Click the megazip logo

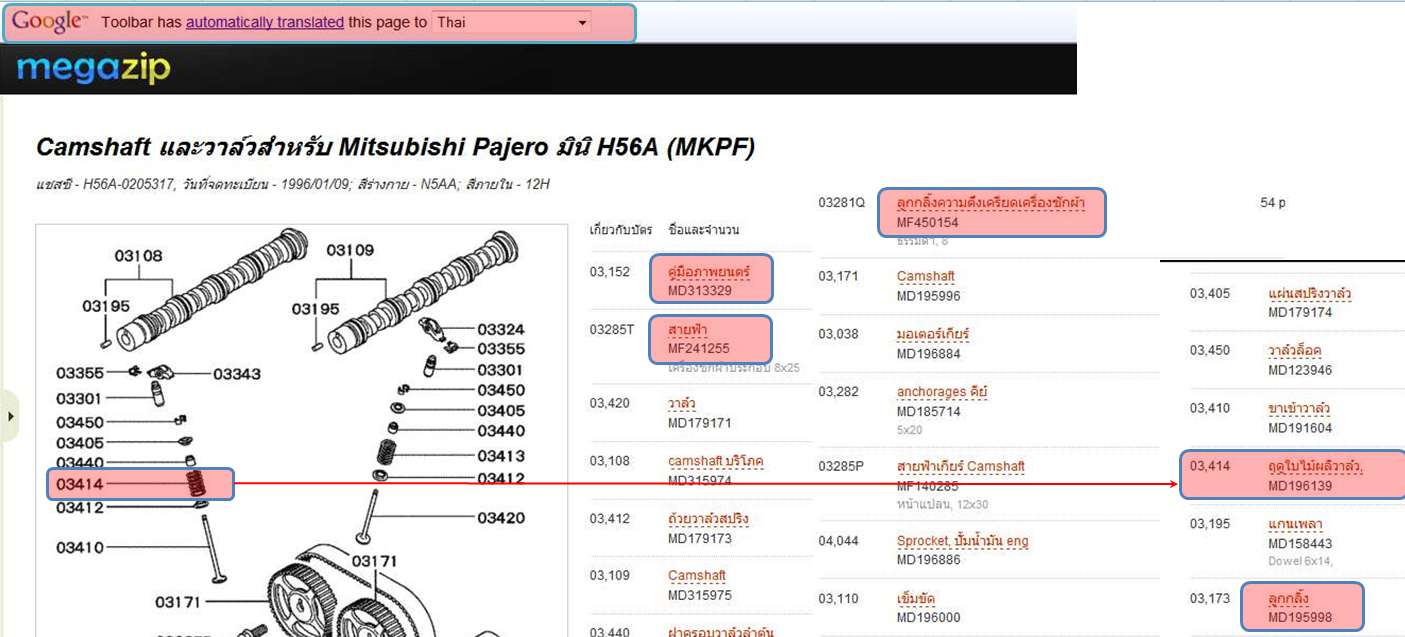click(x=94, y=69)
